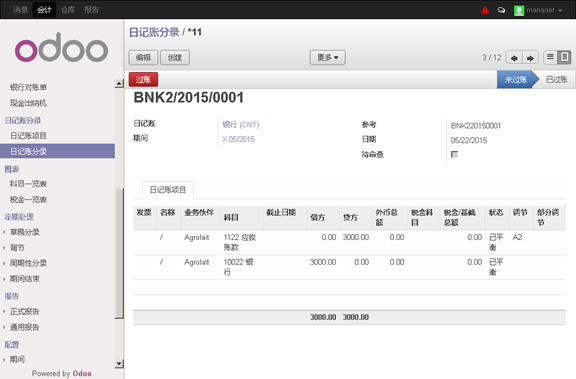Click the red 过账 button
This screenshot has height=379, width=576.
click(x=143, y=79)
